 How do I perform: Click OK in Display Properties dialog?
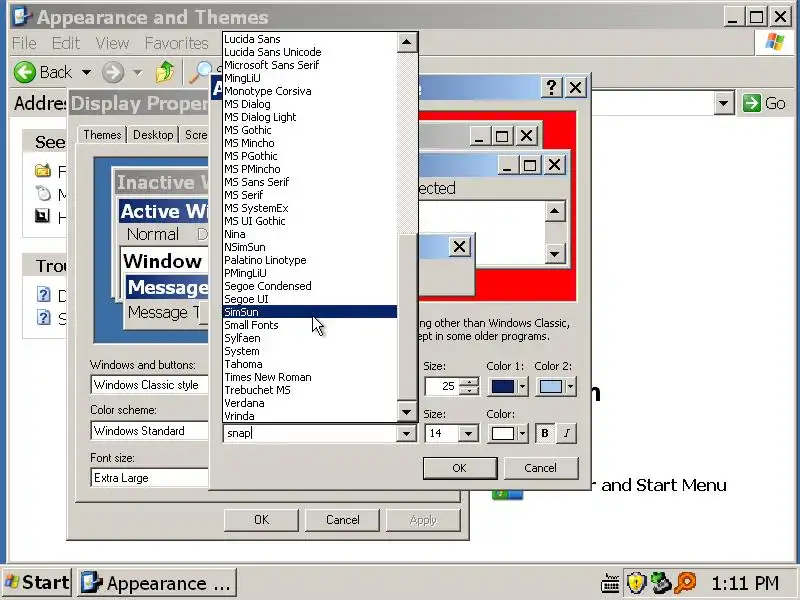point(261,520)
